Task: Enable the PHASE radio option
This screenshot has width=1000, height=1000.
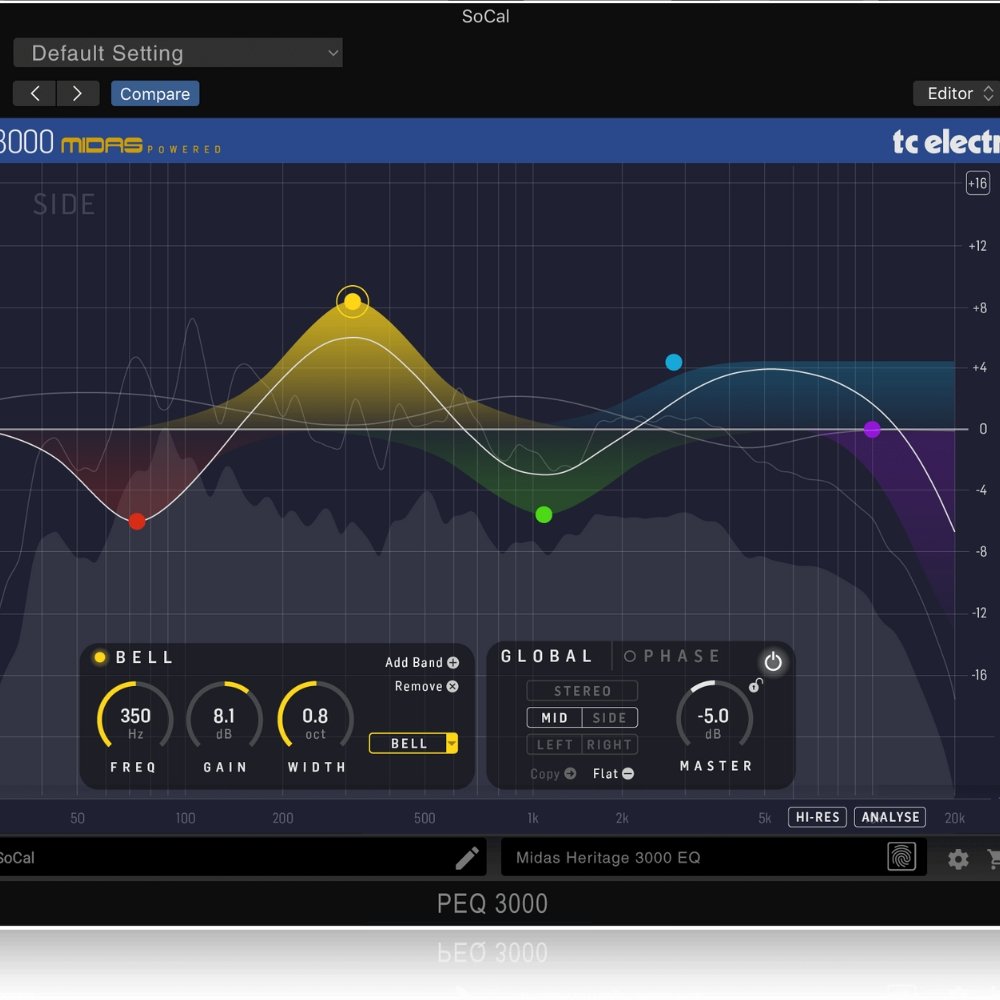Action: point(630,657)
